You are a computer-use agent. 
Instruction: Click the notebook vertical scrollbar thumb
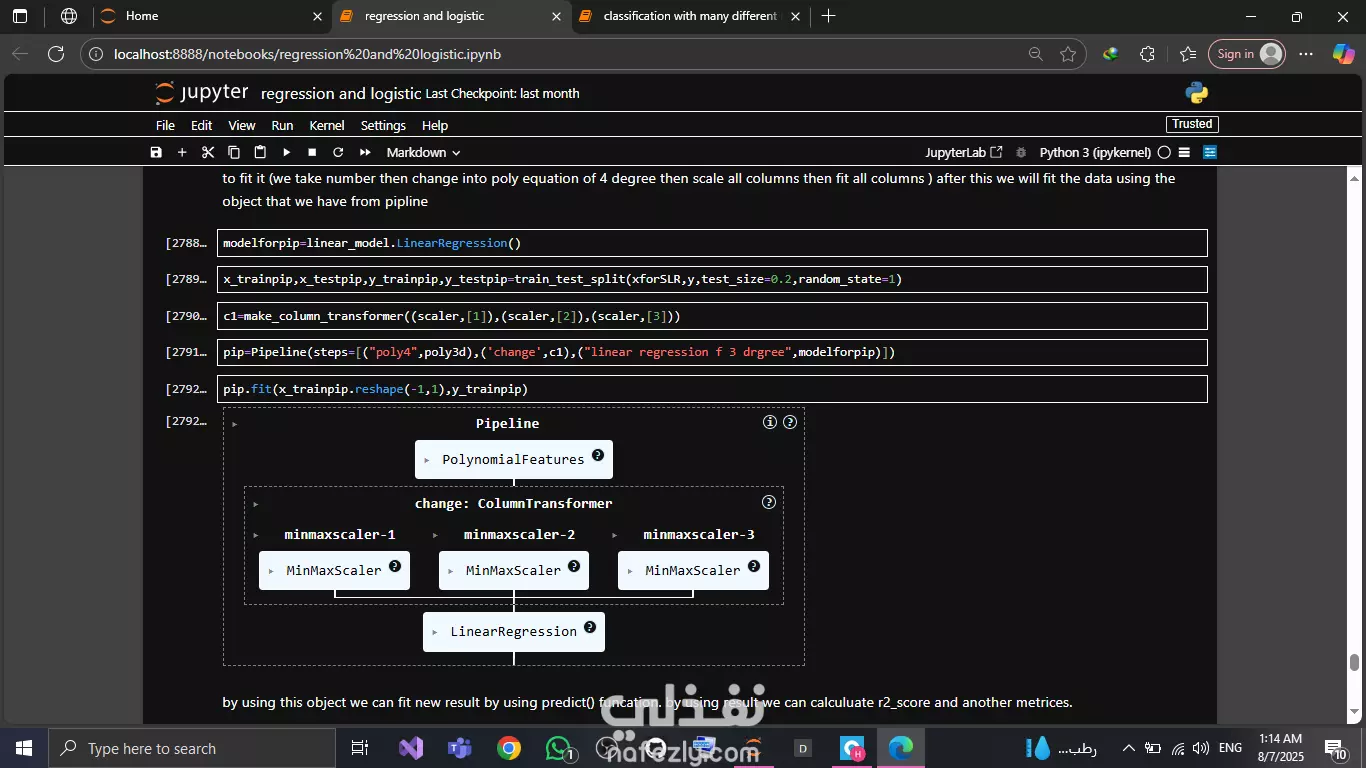[1355, 662]
